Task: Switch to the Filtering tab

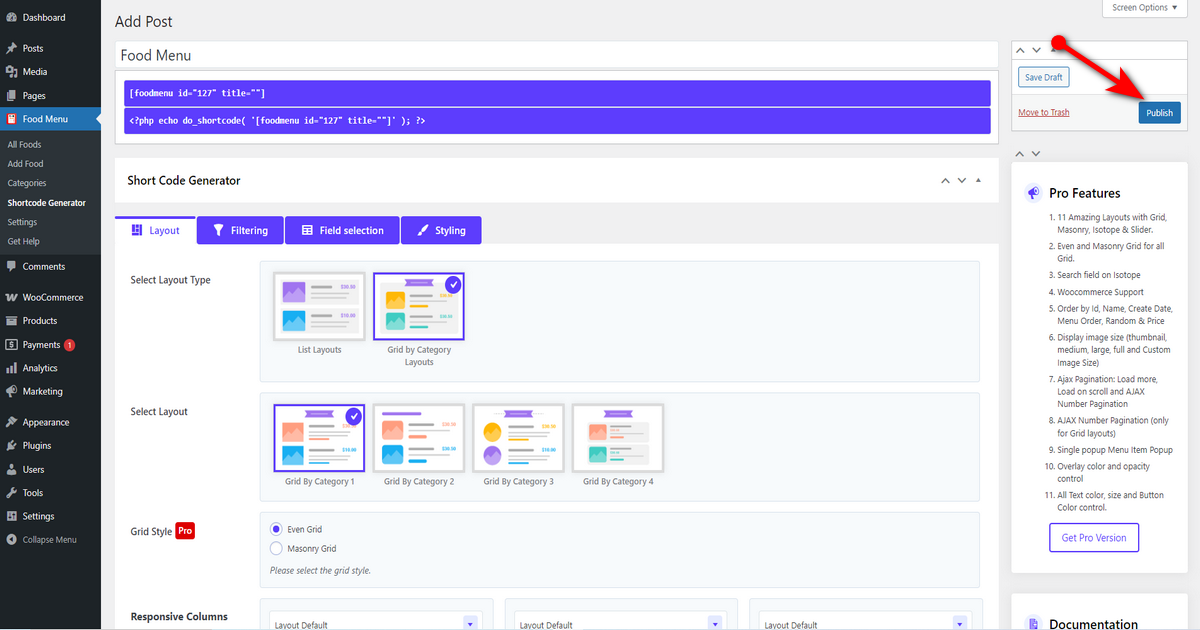Action: point(240,230)
